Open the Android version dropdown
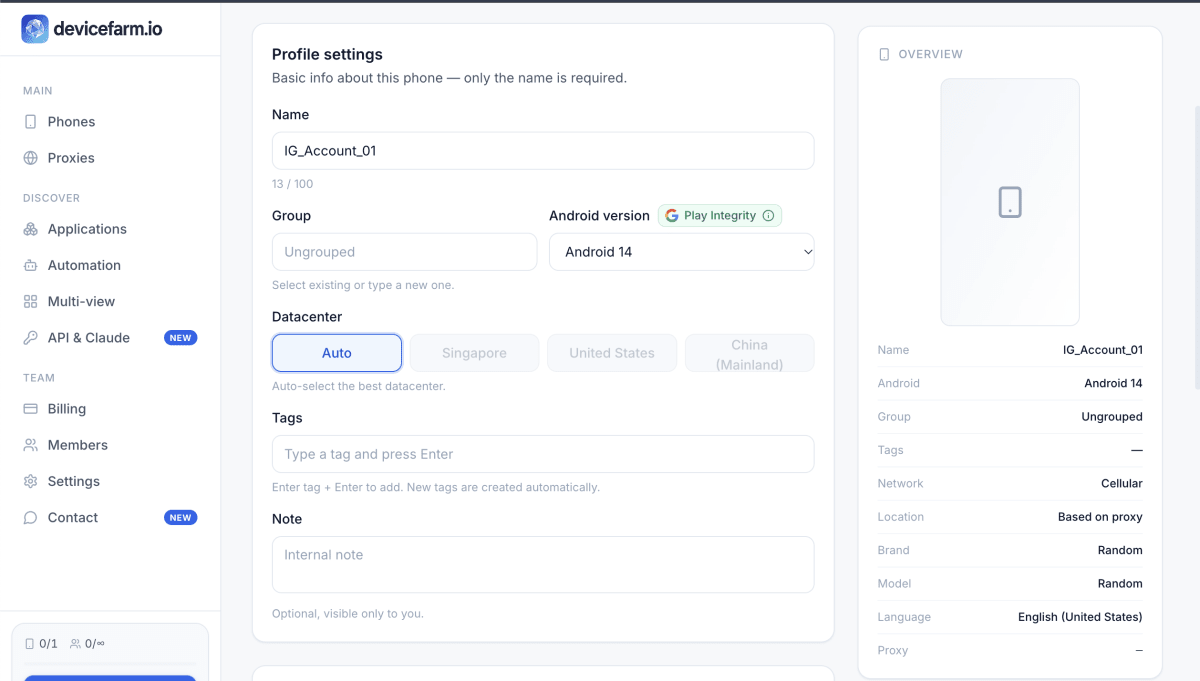This screenshot has height=681, width=1200. pos(682,252)
